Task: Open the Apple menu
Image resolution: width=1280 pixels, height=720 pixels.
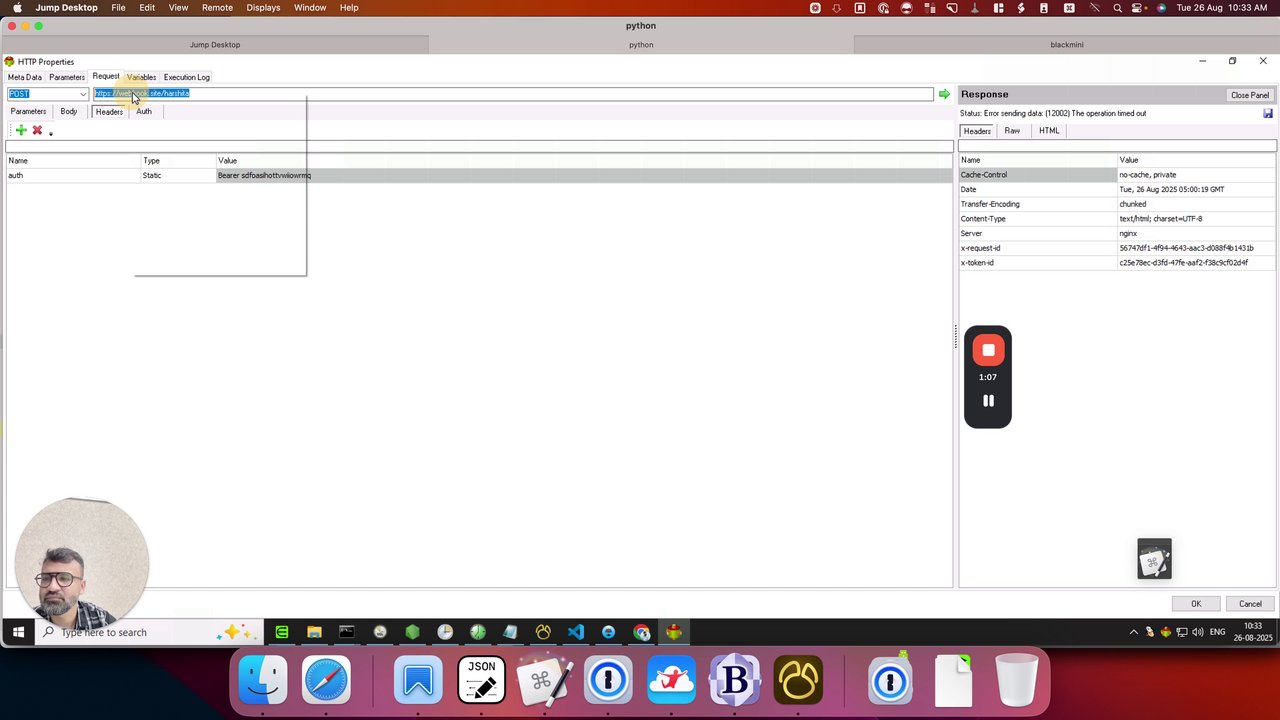Action: (17, 8)
